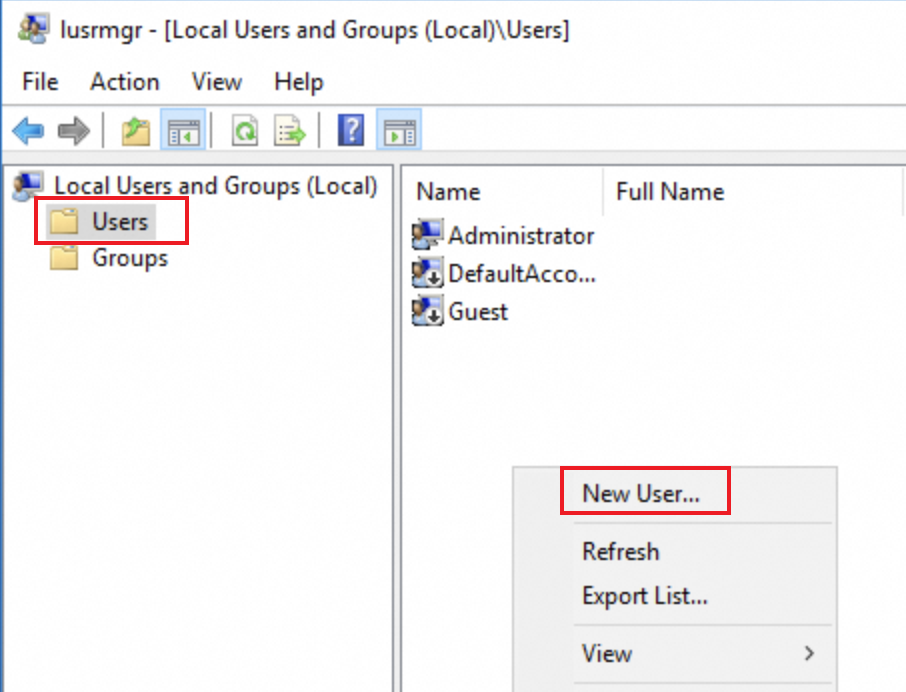The height and width of the screenshot is (692, 906).
Task: Open the View menu in menu bar
Action: (217, 81)
